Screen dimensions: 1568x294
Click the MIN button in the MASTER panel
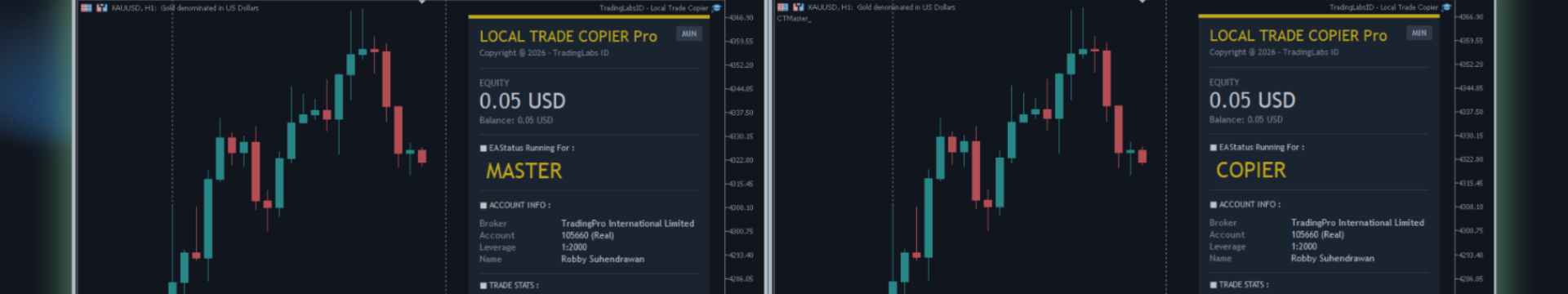tap(689, 33)
